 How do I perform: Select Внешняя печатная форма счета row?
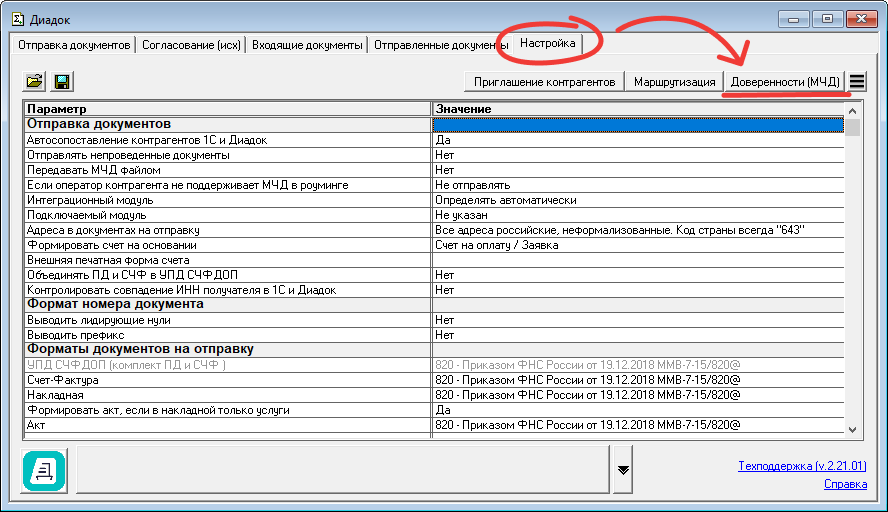(x=434, y=260)
